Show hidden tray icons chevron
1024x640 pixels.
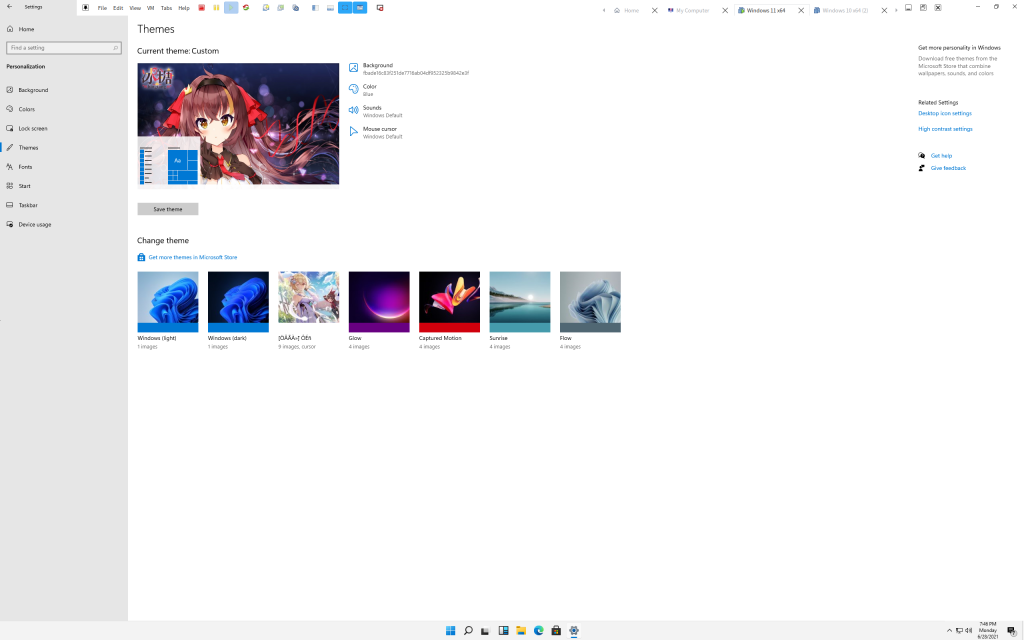click(x=950, y=631)
